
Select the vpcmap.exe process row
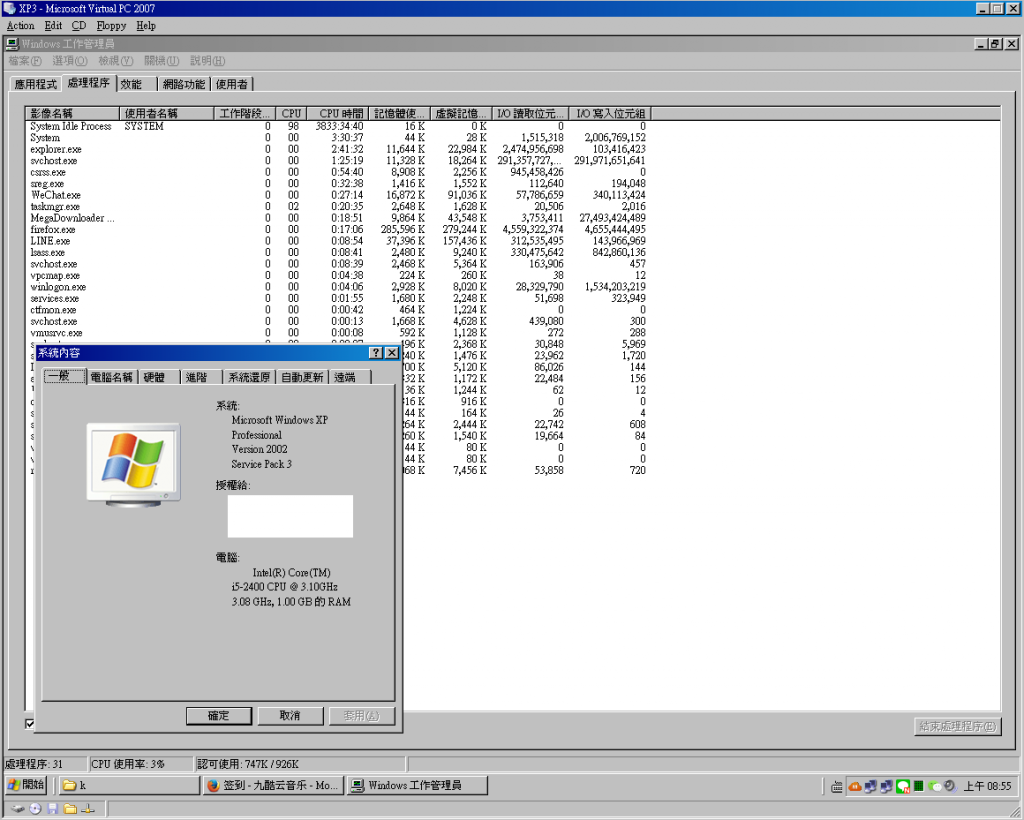point(338,276)
